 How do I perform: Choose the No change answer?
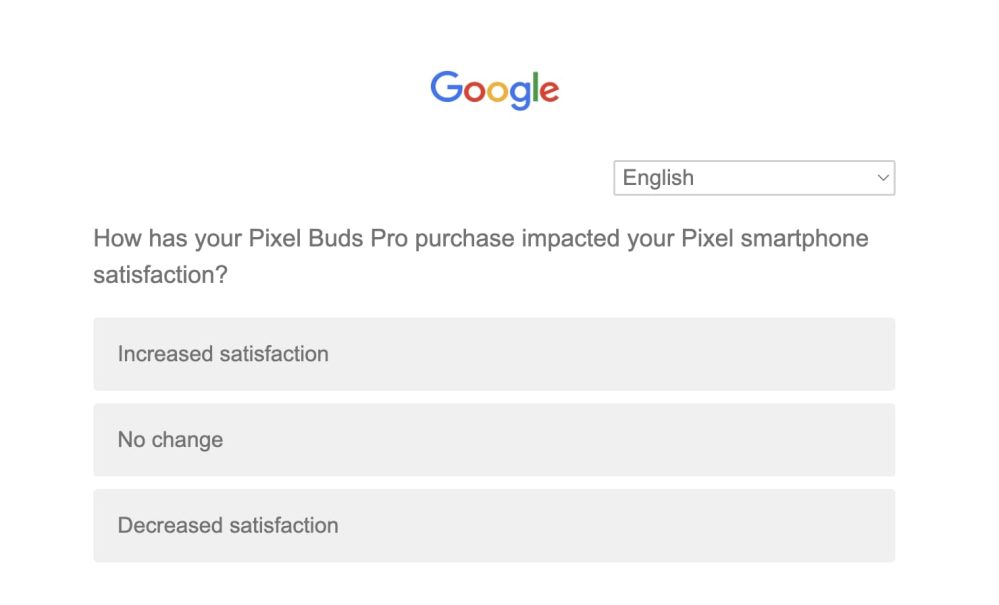click(x=494, y=440)
